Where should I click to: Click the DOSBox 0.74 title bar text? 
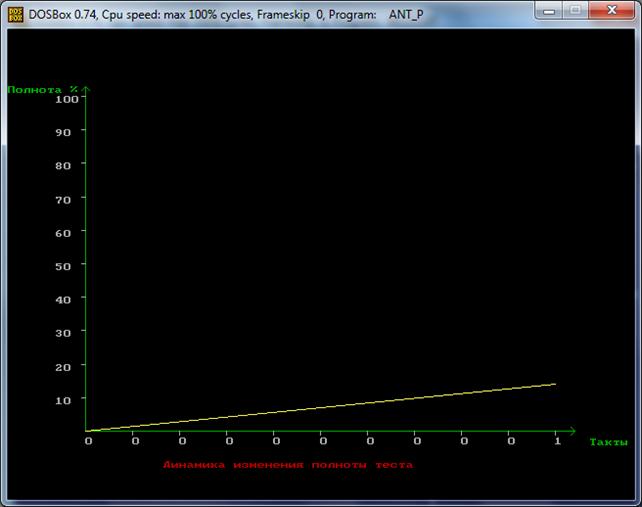pos(226,15)
